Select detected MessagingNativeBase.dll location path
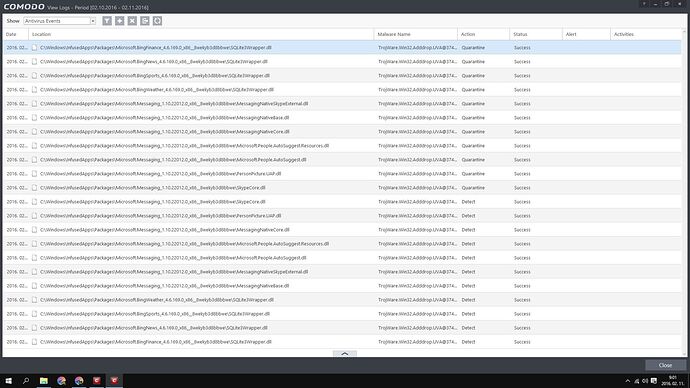This screenshot has width=690, height=388. point(165,286)
